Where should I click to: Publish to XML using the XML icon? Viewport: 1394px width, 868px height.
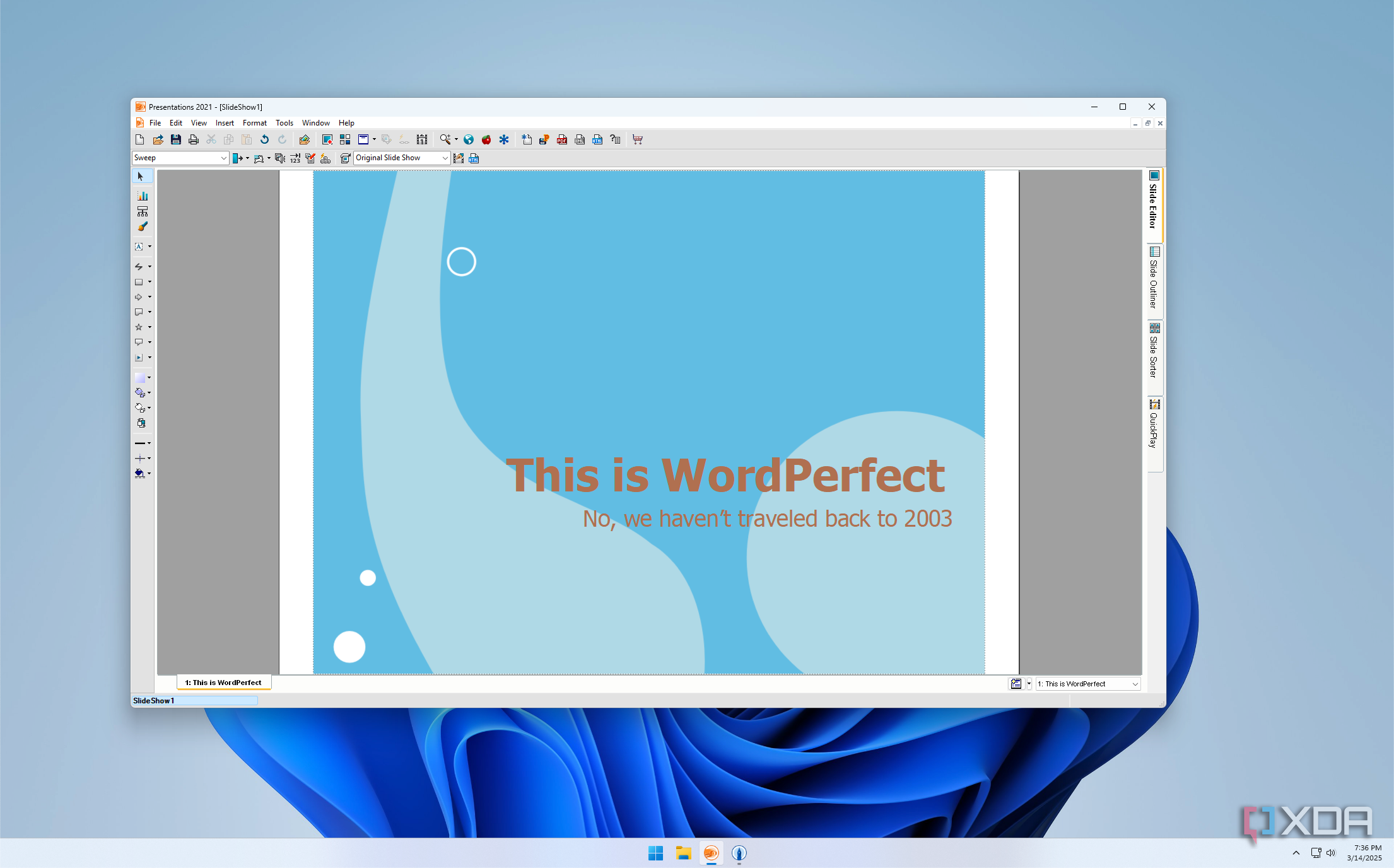pyautogui.click(x=580, y=139)
